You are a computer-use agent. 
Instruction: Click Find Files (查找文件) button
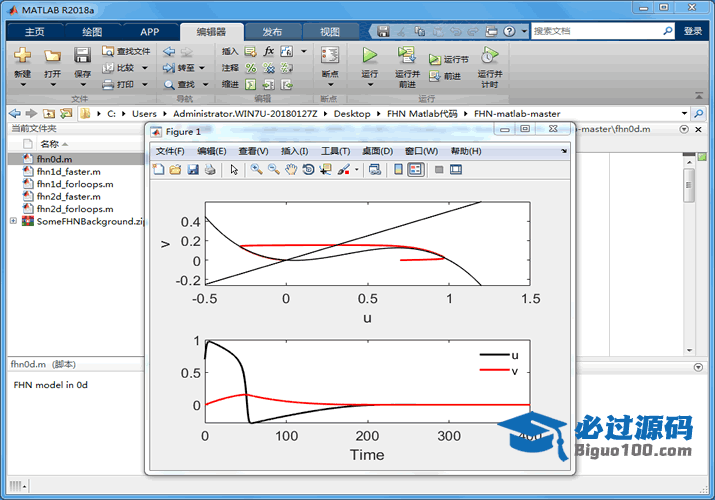[126, 51]
